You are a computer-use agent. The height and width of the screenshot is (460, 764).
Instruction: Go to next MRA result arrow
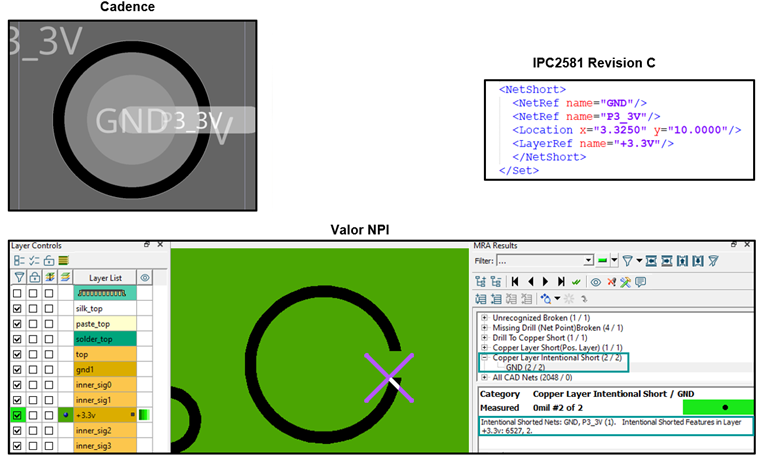(x=547, y=282)
